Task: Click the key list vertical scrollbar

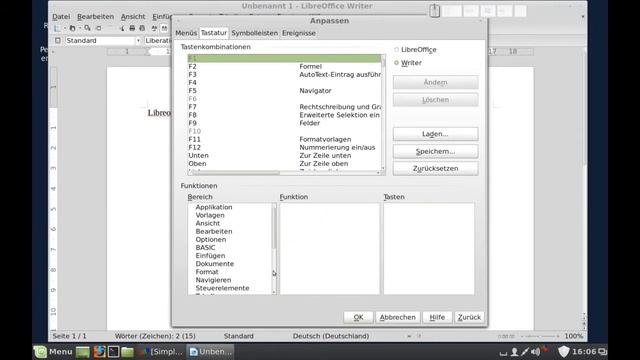Action: (x=383, y=112)
